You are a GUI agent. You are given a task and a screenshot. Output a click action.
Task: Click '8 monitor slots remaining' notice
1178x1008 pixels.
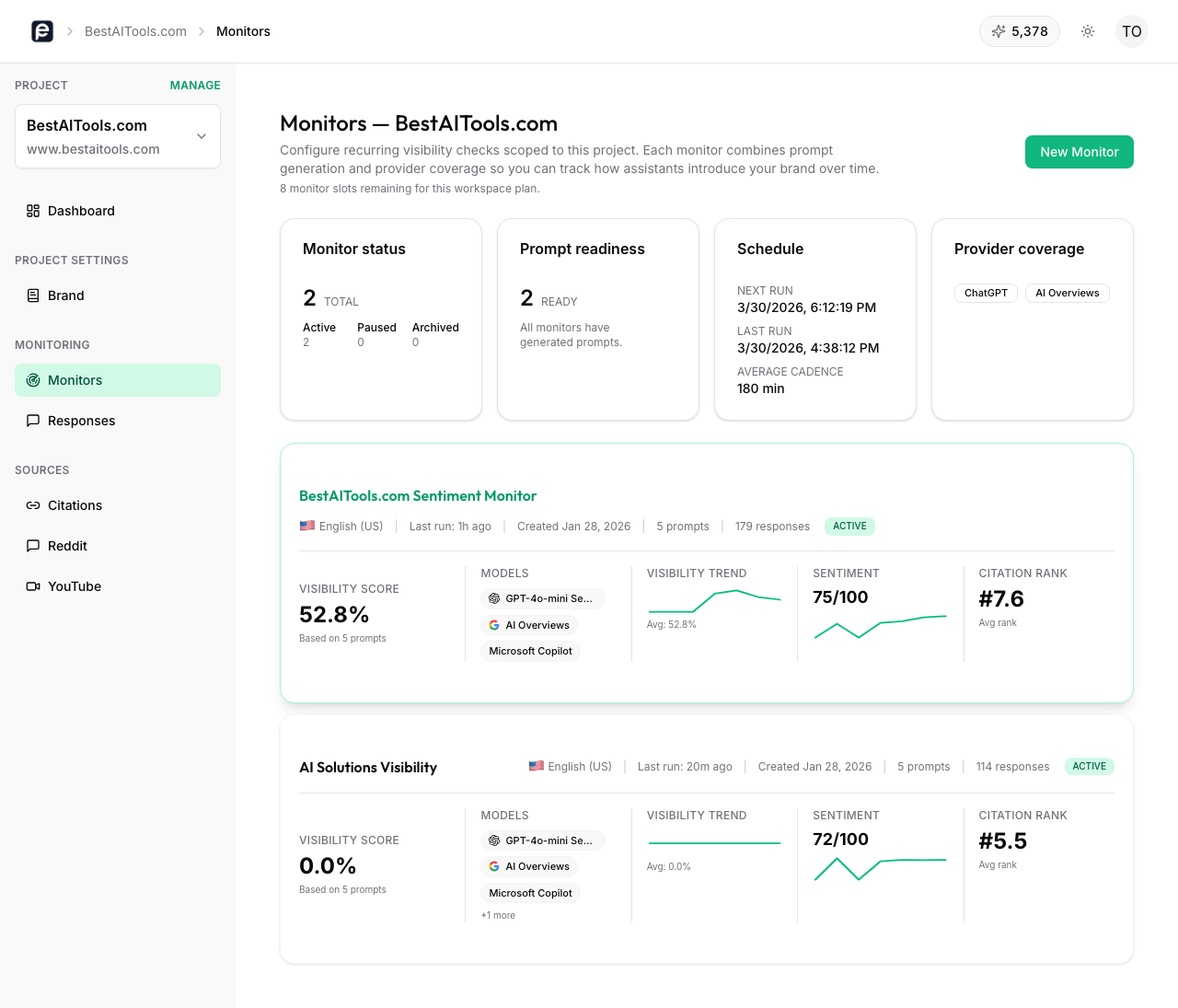click(410, 189)
